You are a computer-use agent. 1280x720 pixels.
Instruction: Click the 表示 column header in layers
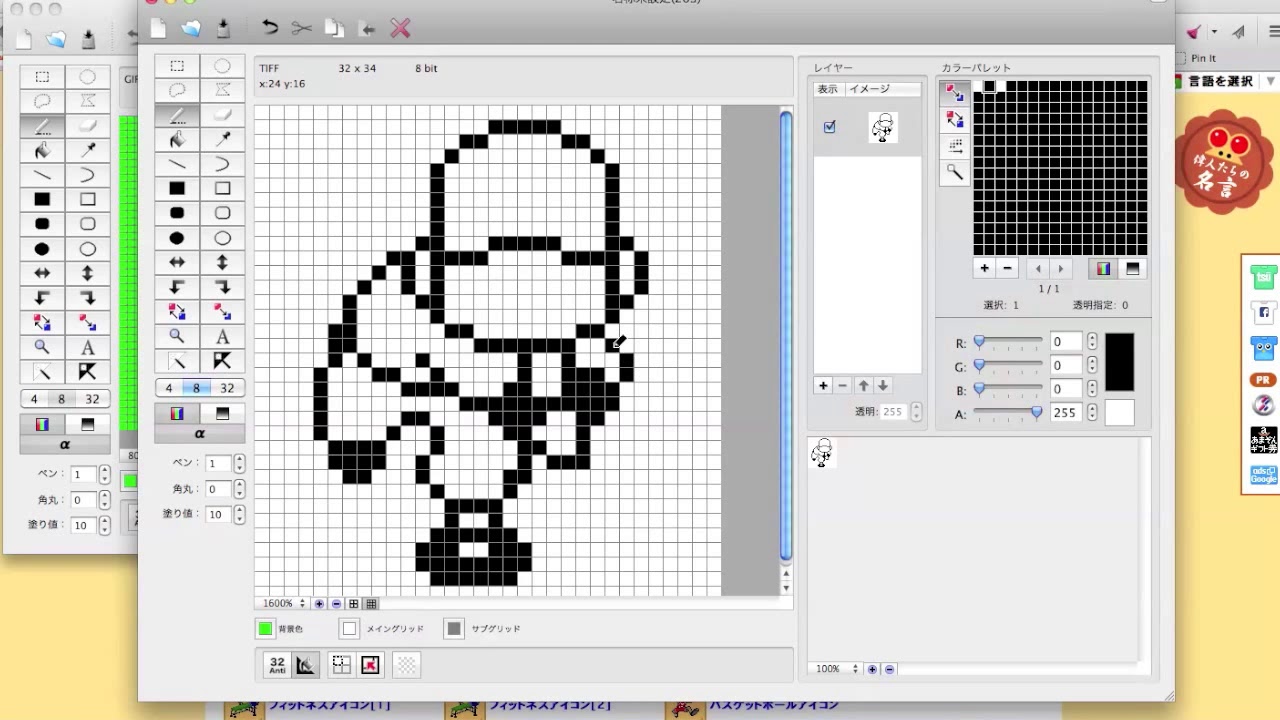pos(828,89)
